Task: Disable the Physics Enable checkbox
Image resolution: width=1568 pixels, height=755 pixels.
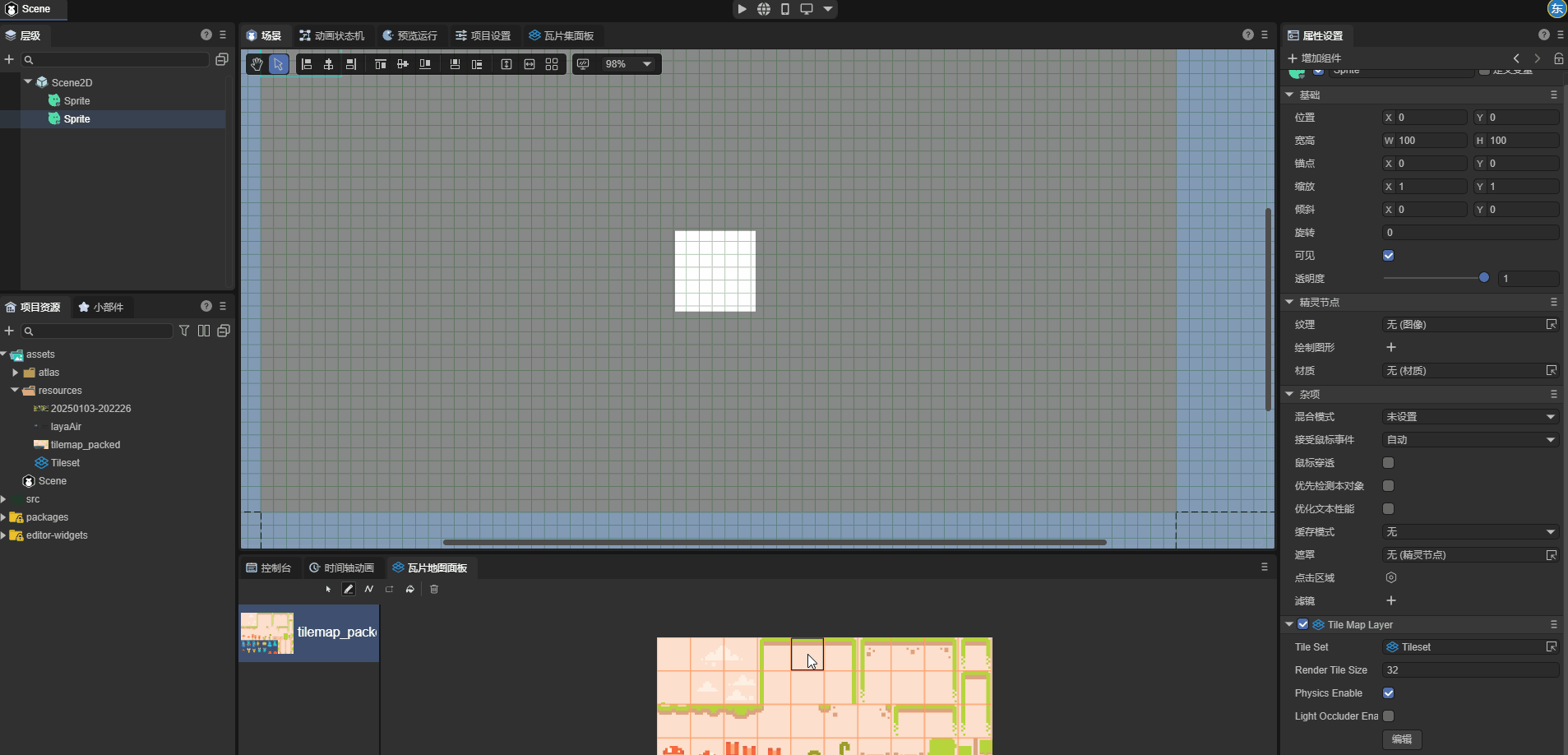Action: pos(1389,693)
